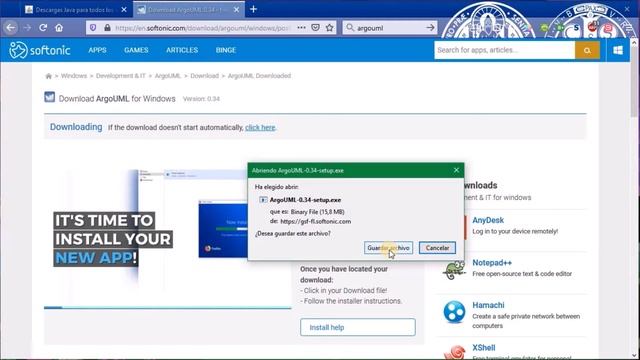Click the ArgoUML installer screenshot image
Image resolution: width=640 pixels, height=360 pixels.
tap(167, 229)
